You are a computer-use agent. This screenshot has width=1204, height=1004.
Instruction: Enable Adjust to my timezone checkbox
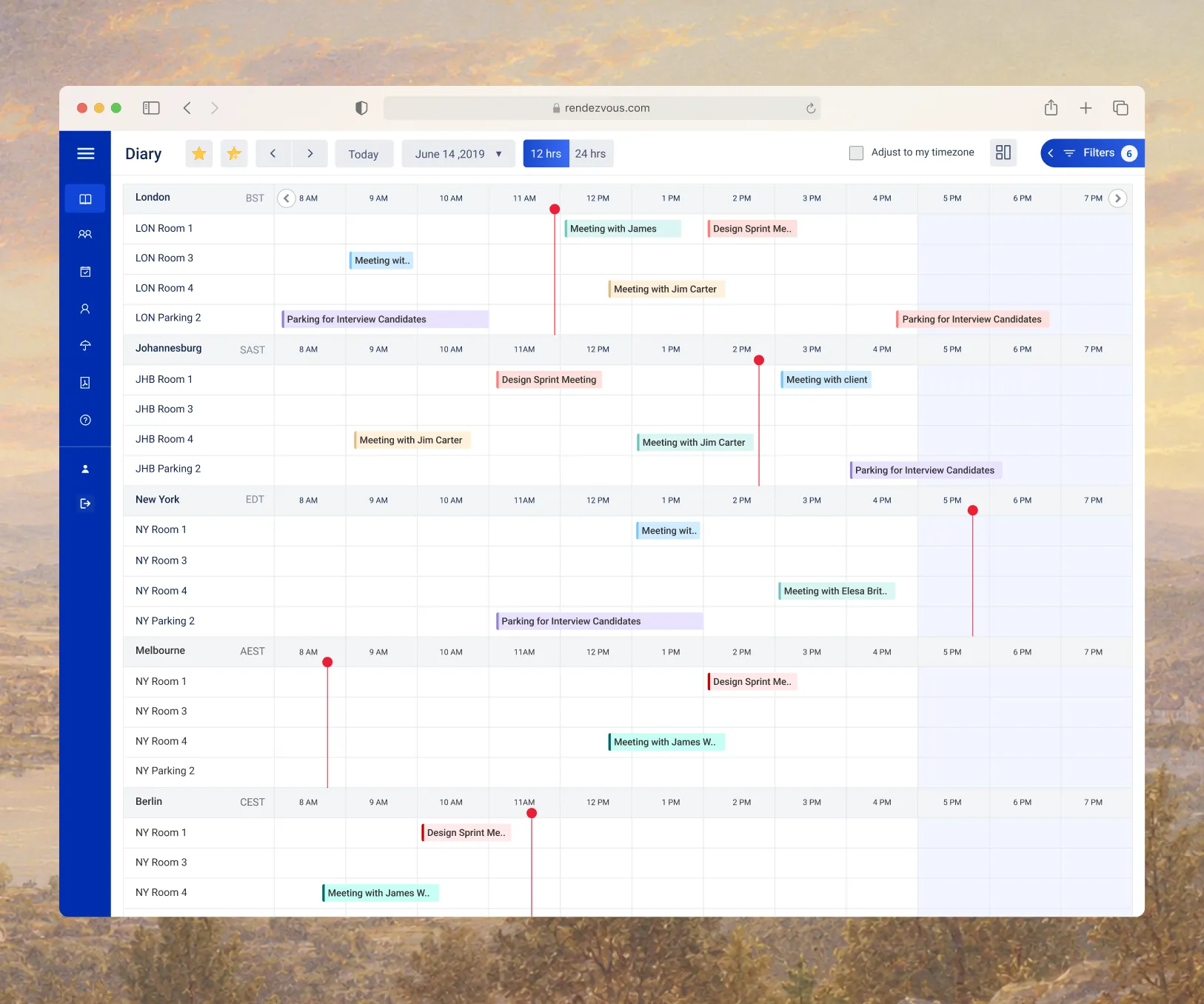pyautogui.click(x=856, y=153)
